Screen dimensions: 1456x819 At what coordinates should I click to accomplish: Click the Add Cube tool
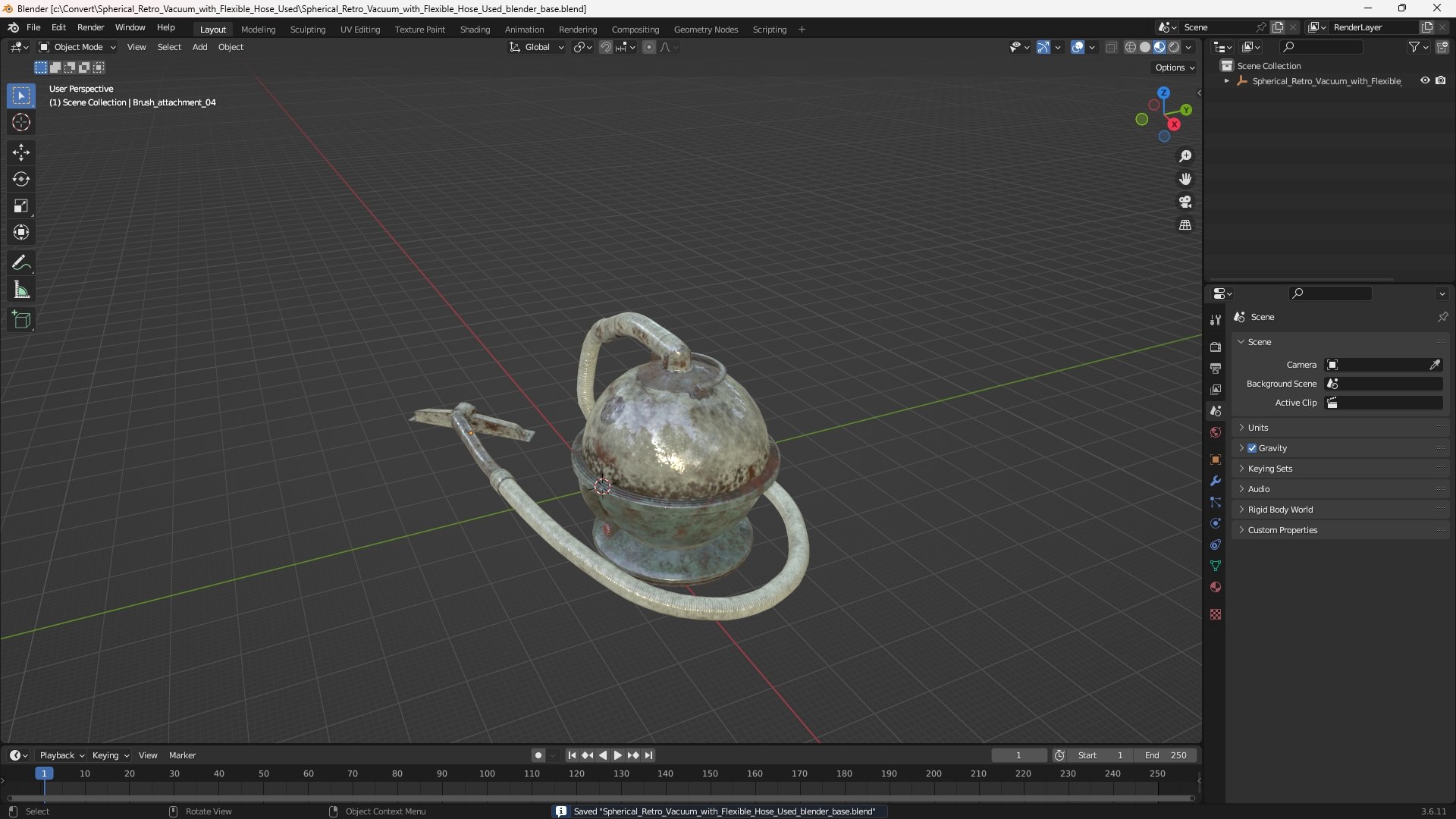tap(21, 320)
